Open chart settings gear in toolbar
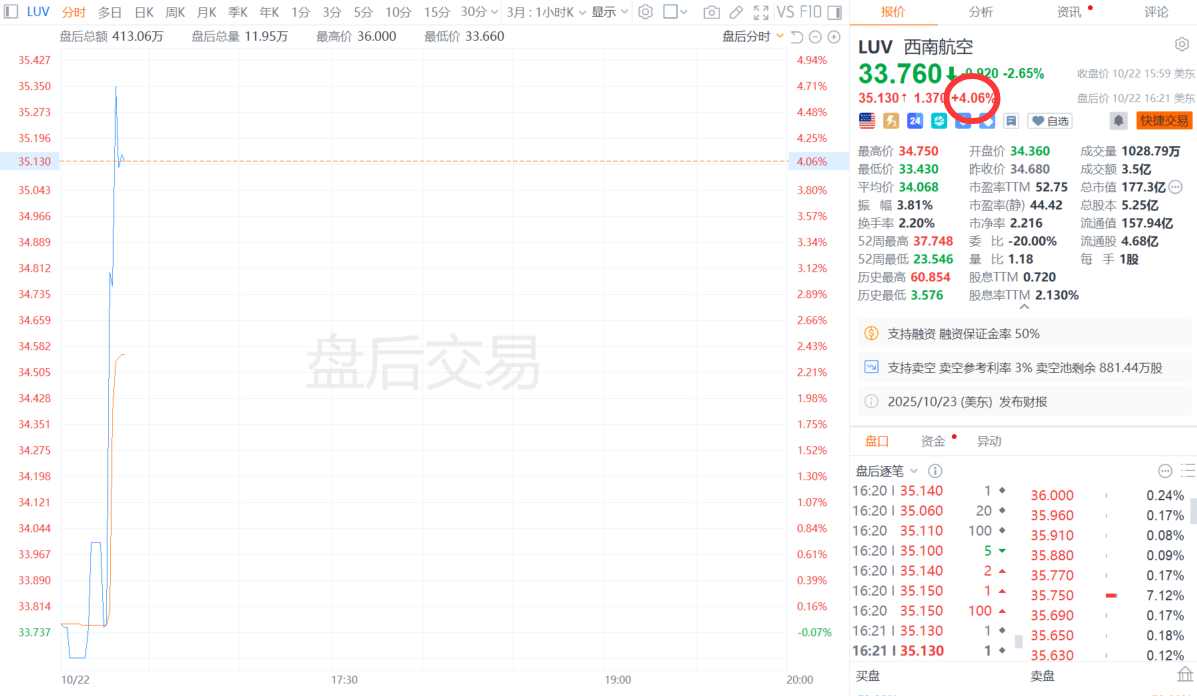 coord(645,12)
